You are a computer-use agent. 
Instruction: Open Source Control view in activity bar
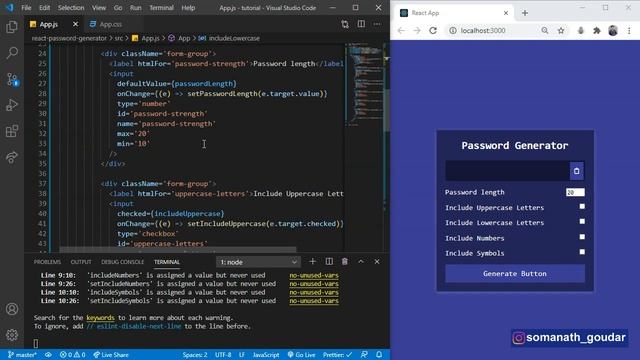click(x=12, y=79)
